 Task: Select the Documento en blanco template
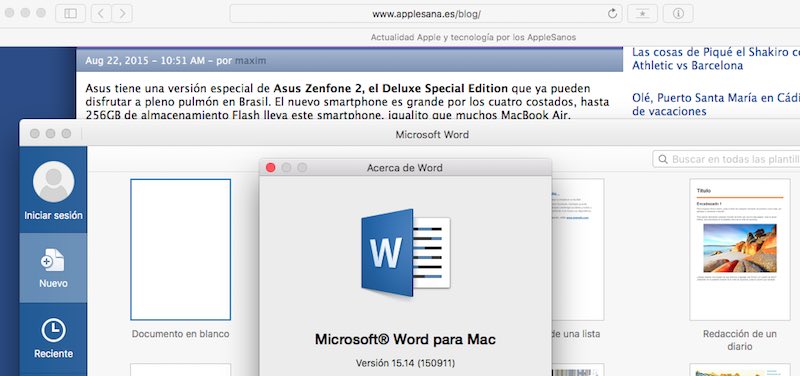(x=181, y=249)
